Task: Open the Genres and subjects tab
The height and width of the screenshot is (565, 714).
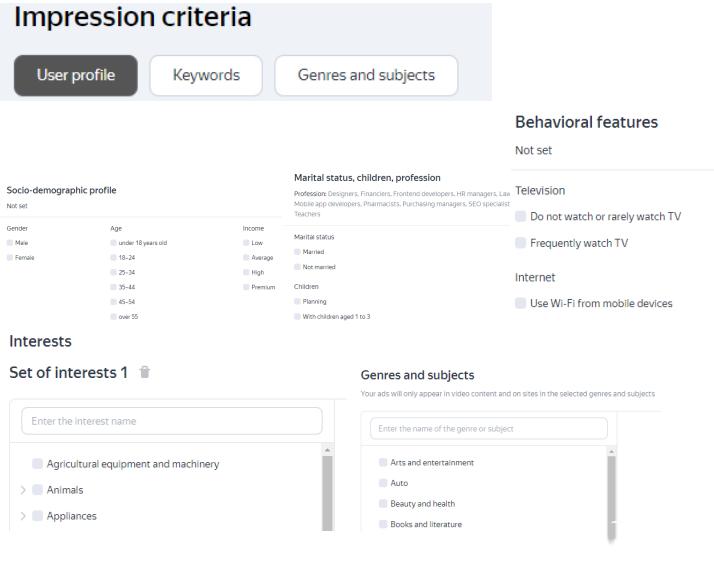Action: [366, 75]
